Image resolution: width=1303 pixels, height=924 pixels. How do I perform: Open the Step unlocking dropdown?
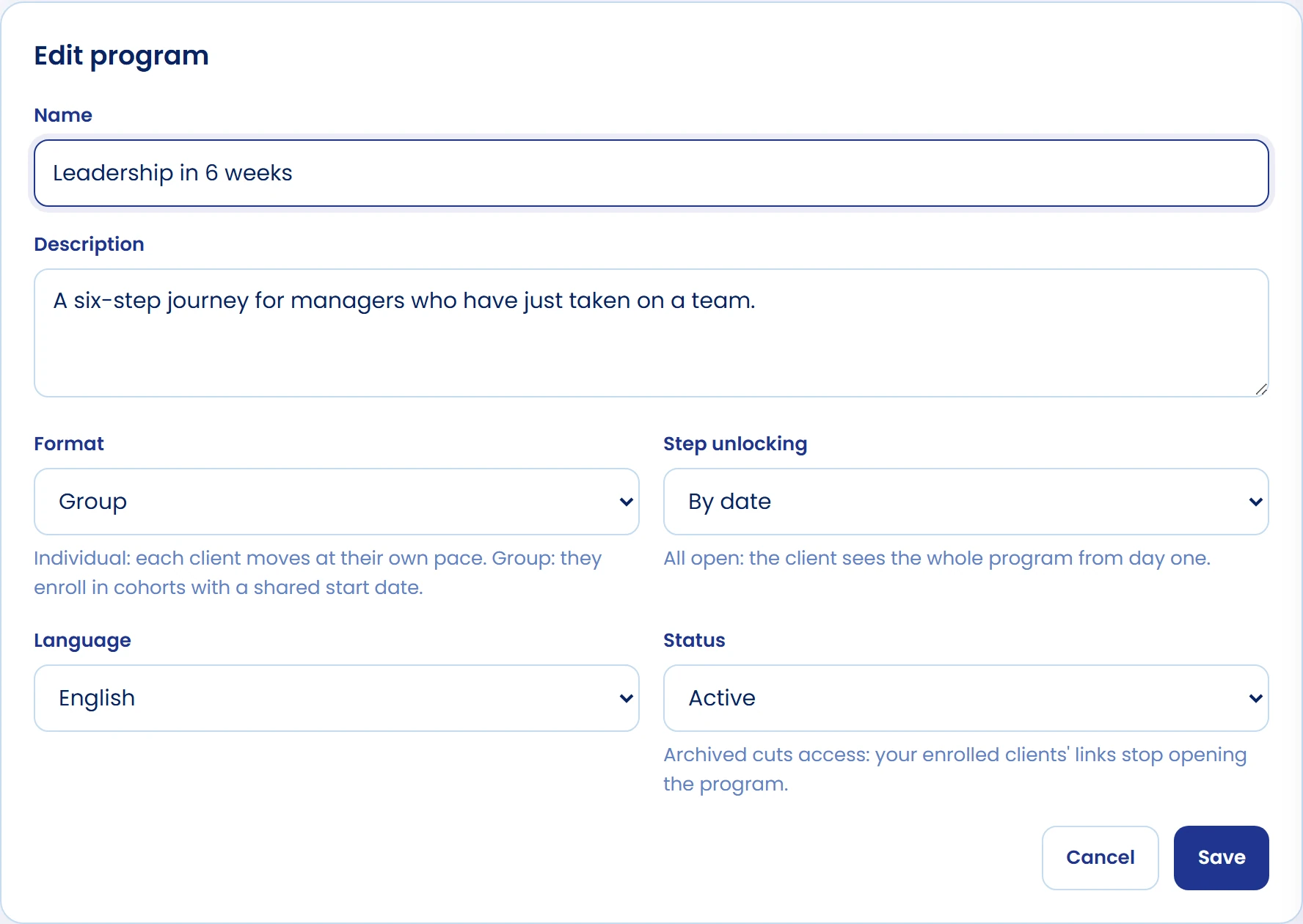click(x=966, y=502)
